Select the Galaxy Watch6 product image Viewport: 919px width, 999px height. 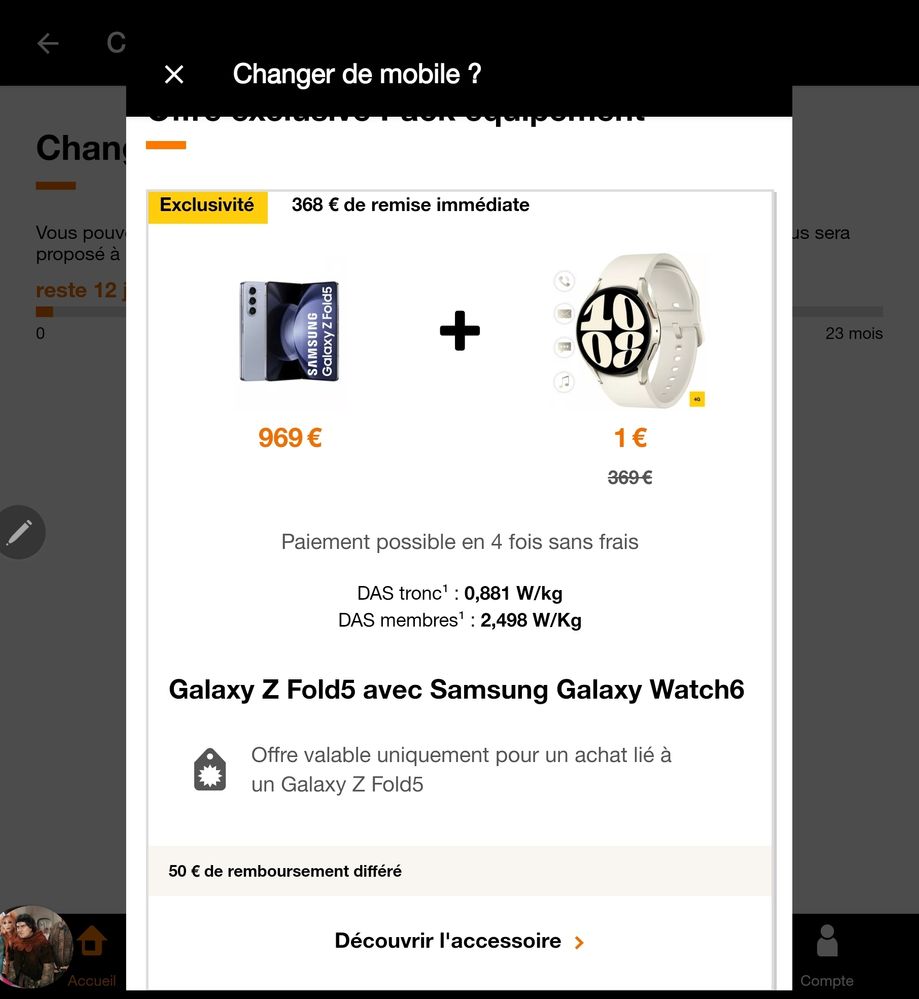tap(630, 330)
